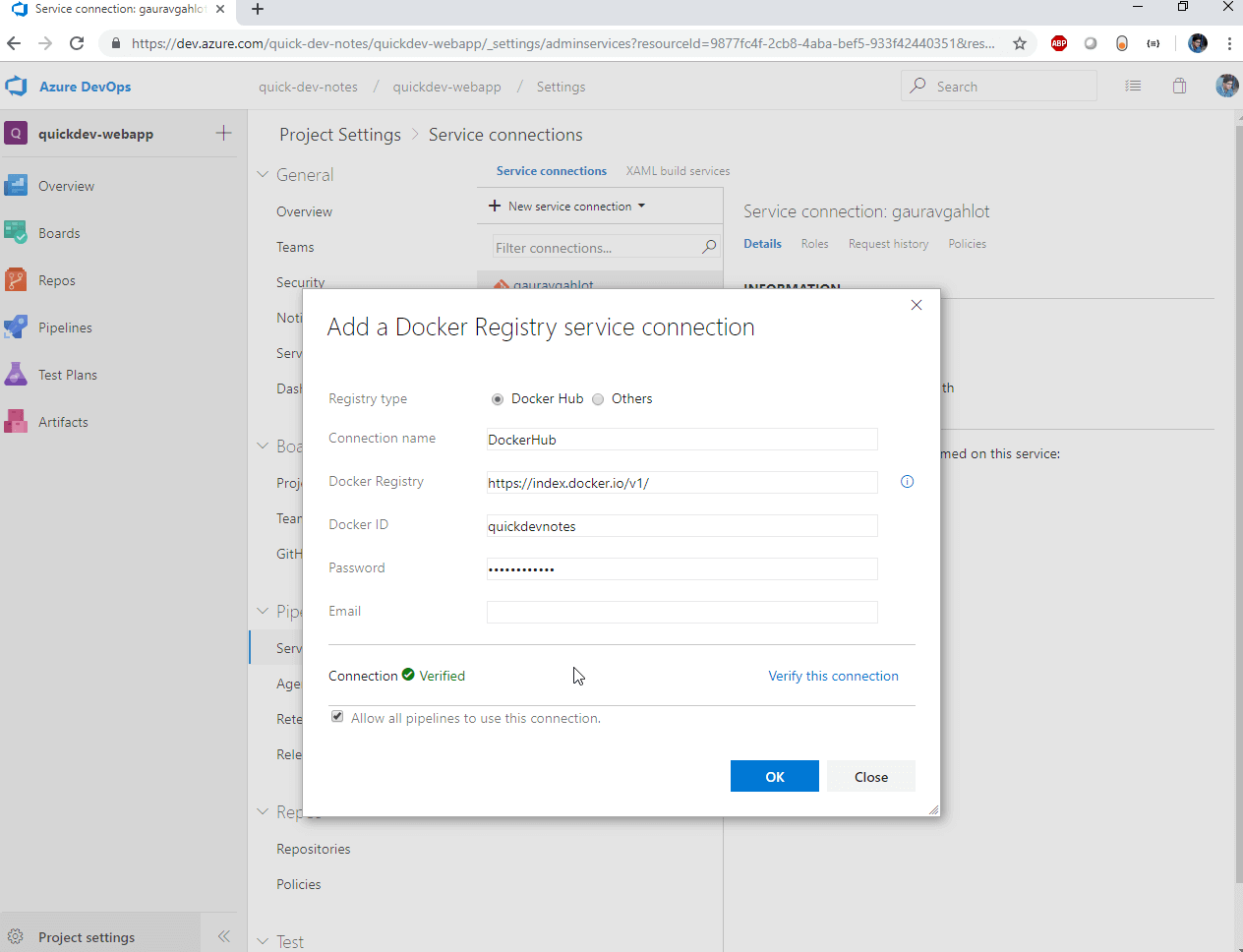1243x952 pixels.
Task: Click the Close button in dialog
Action: 871,776
